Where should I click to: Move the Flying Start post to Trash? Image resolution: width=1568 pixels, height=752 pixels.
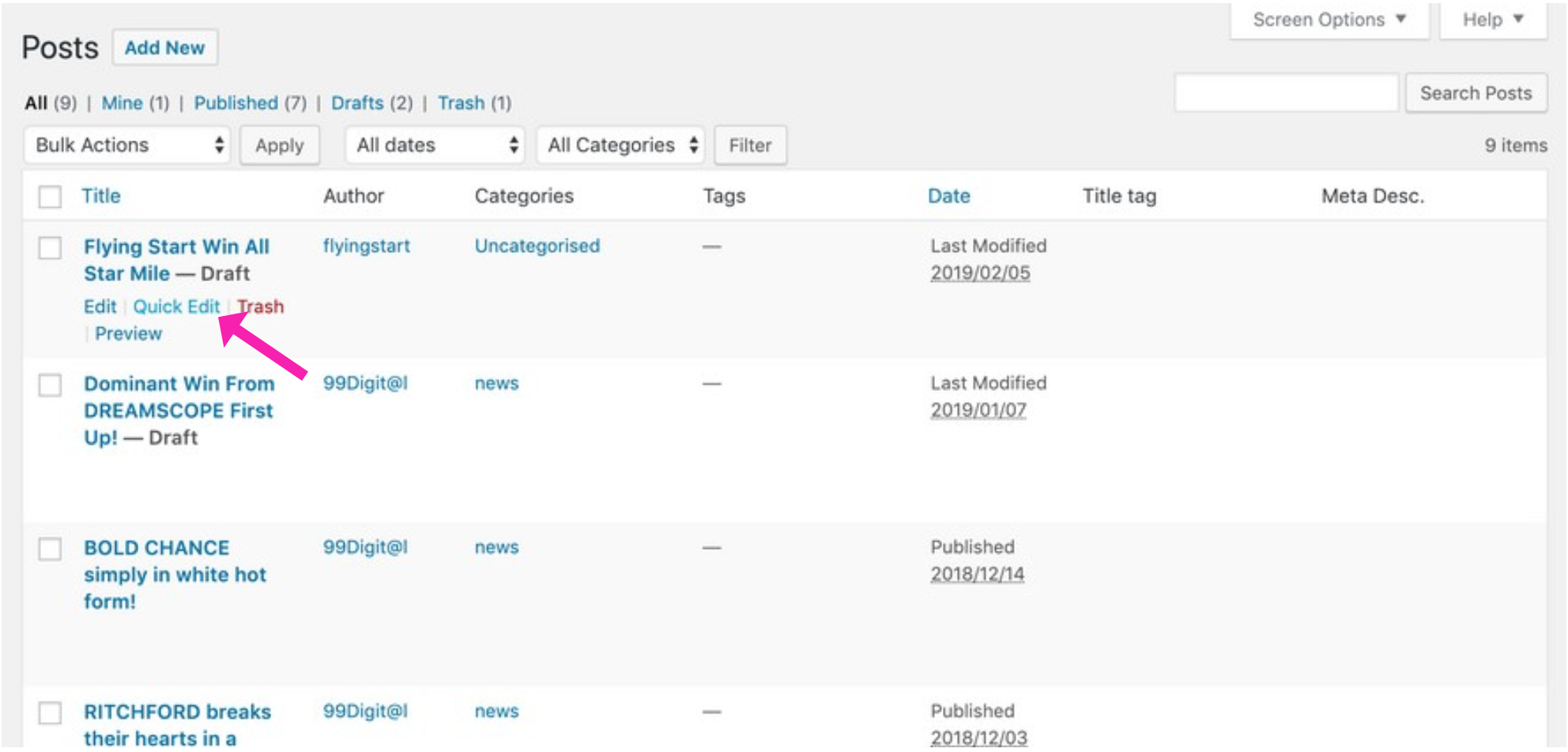pos(262,306)
